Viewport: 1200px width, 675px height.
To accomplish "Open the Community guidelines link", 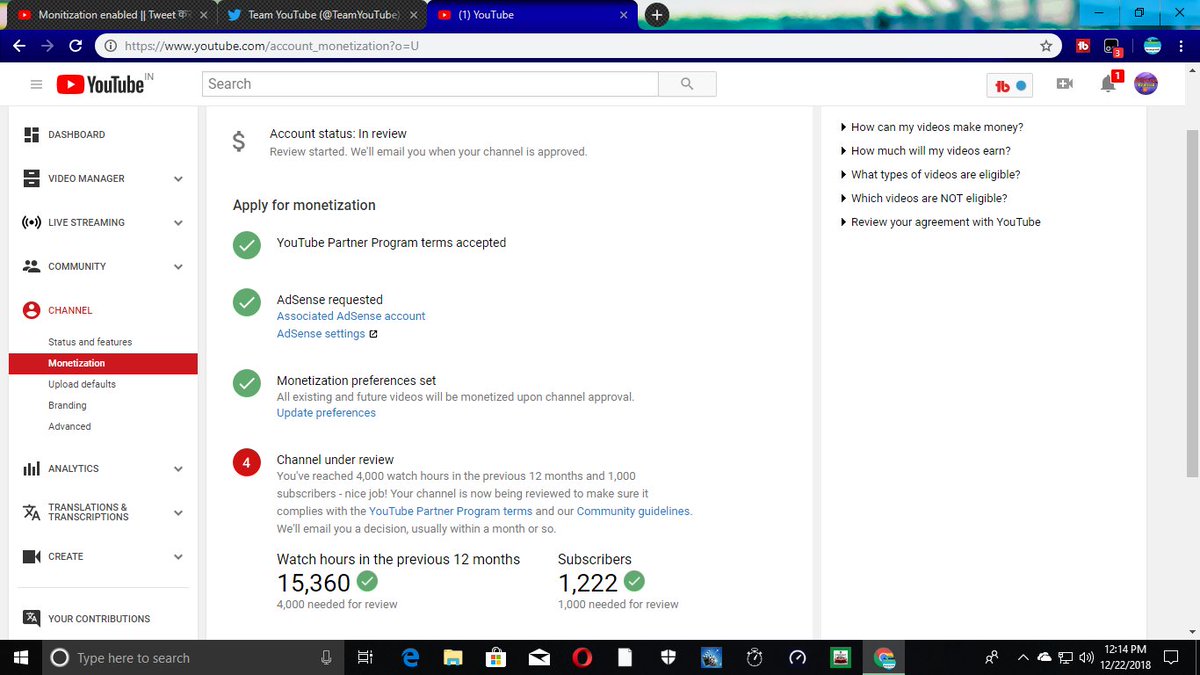I will [633, 511].
